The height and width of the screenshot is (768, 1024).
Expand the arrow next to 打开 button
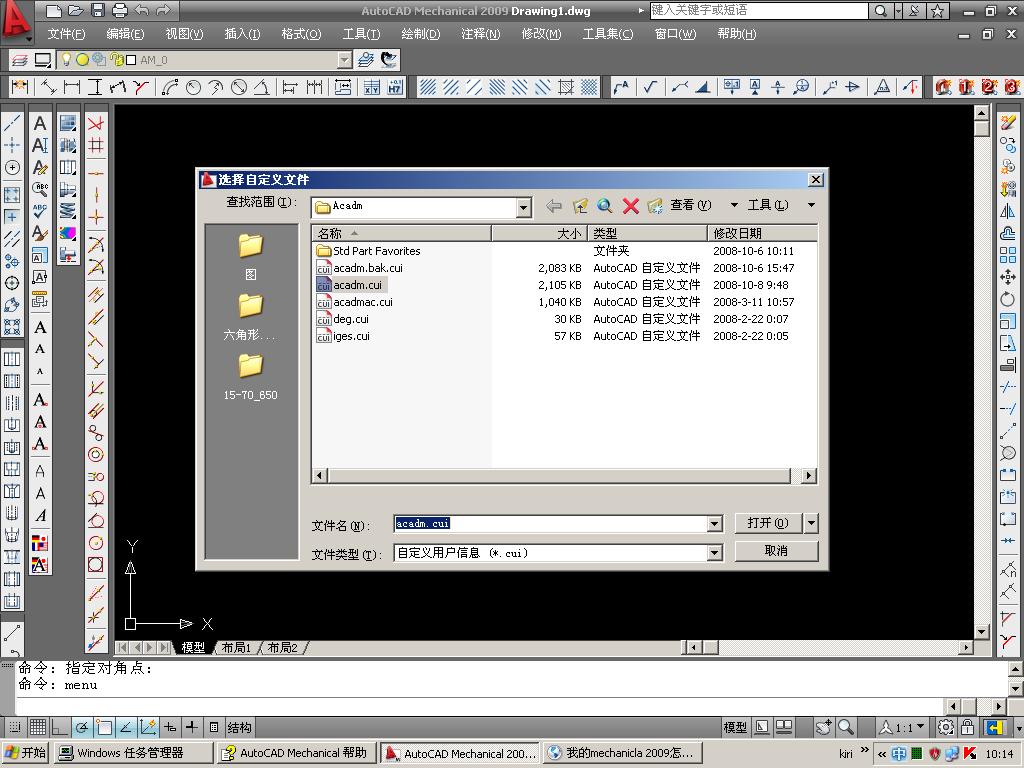(811, 523)
